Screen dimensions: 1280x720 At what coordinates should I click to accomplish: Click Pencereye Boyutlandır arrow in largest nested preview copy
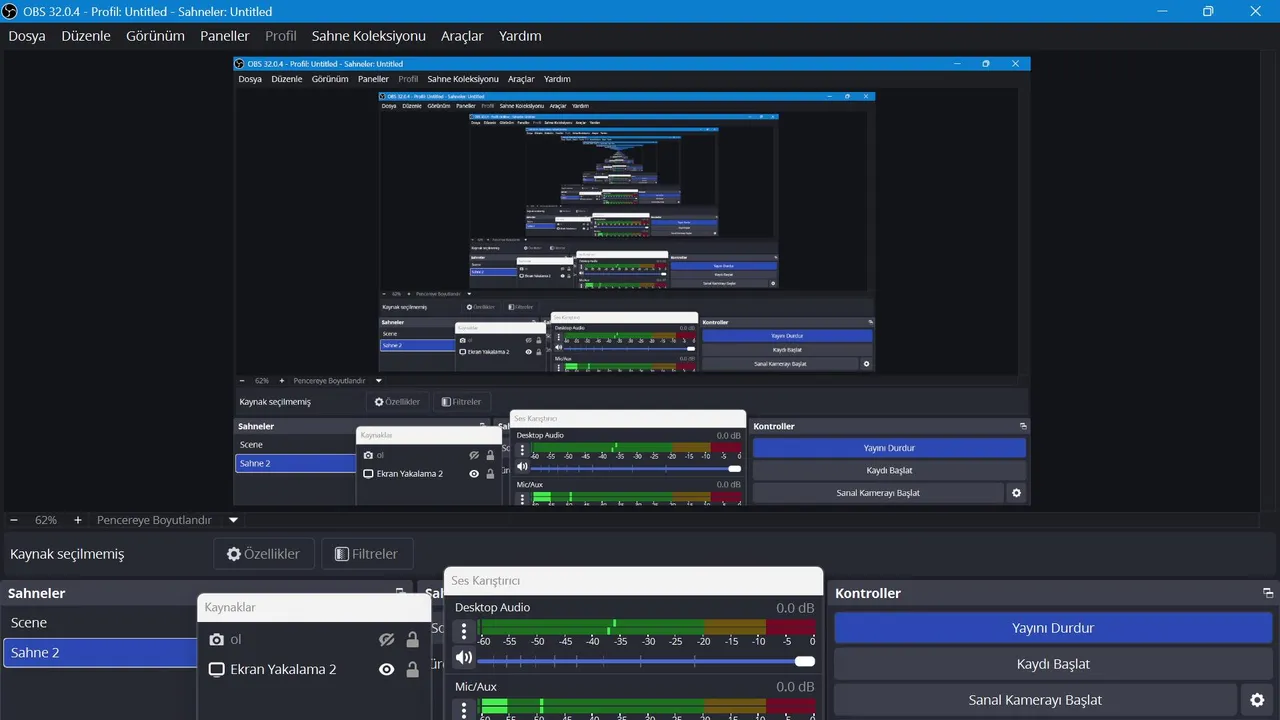[378, 381]
